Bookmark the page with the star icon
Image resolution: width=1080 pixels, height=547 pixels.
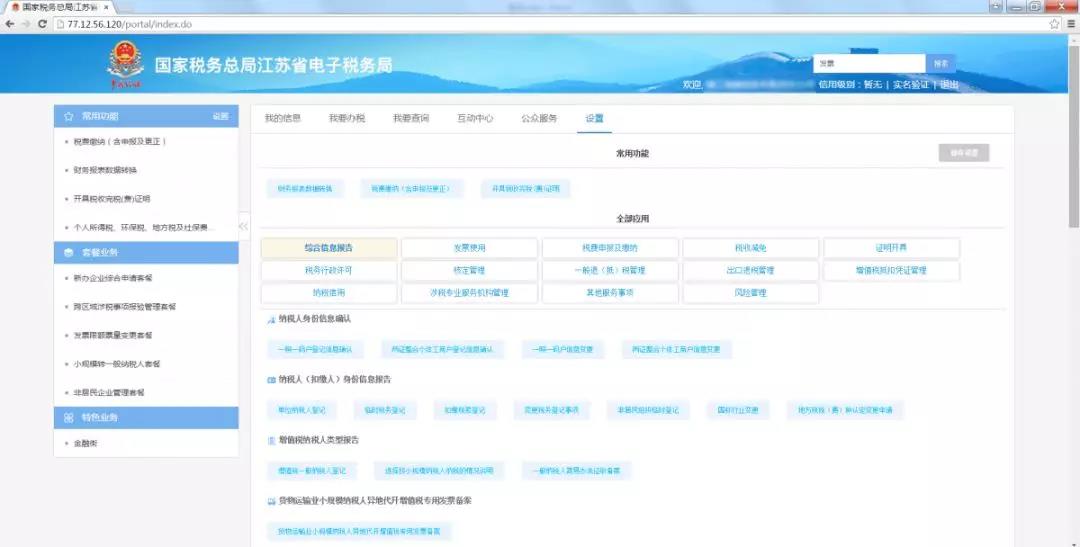1054,23
